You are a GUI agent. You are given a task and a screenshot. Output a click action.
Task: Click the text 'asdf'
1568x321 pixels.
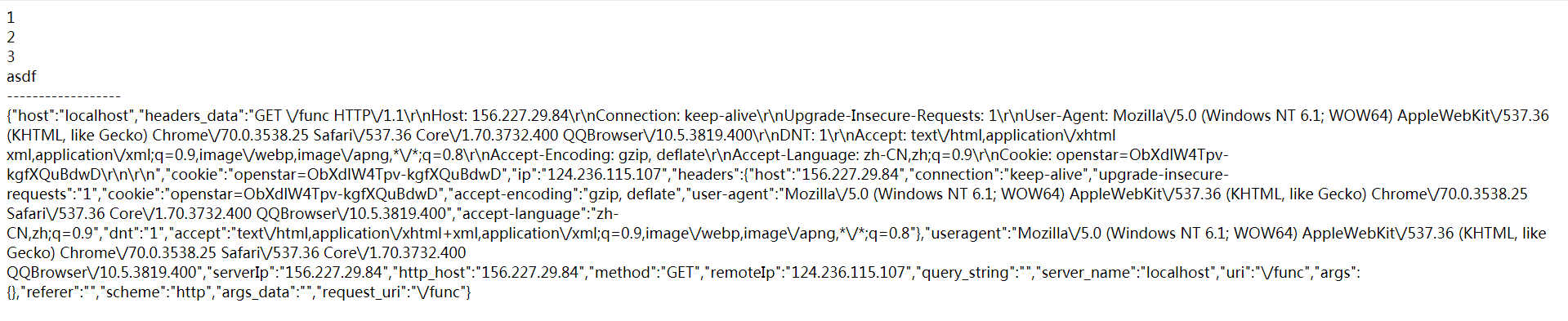21,76
